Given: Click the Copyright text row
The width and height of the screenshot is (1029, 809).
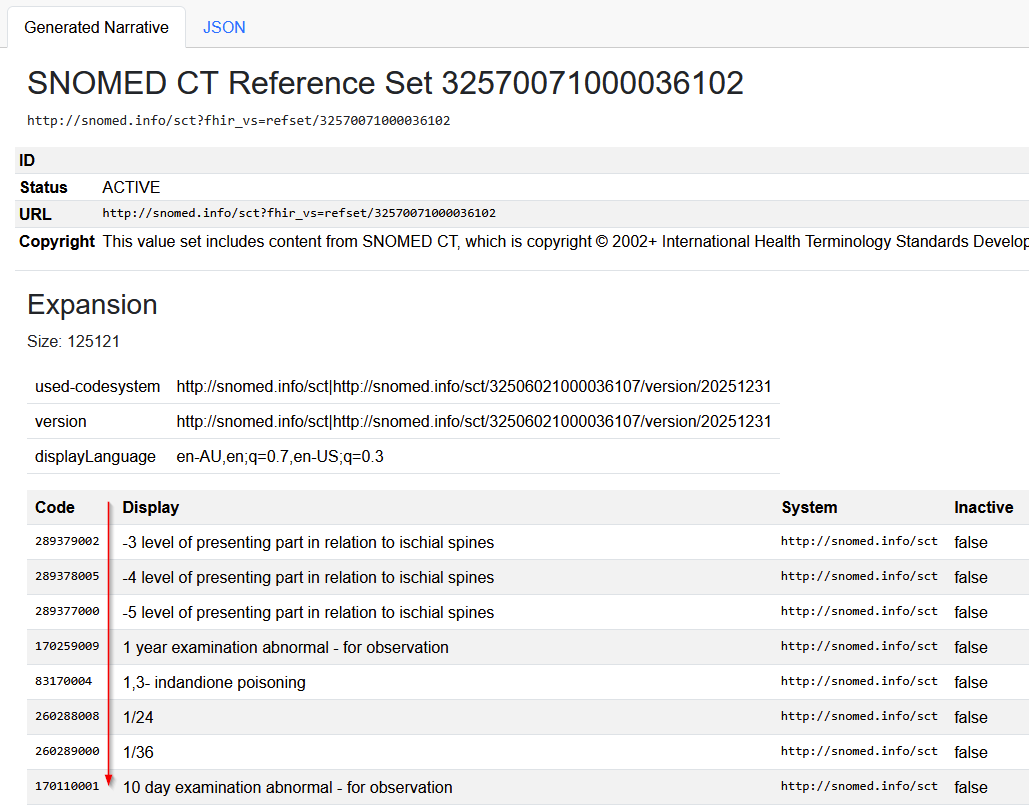Looking at the screenshot, I should click(x=522, y=241).
